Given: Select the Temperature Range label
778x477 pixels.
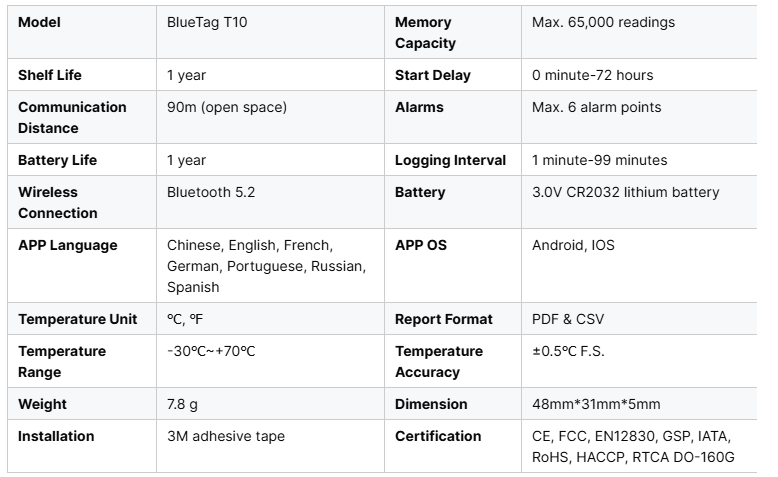Looking at the screenshot, I should click(x=61, y=361).
